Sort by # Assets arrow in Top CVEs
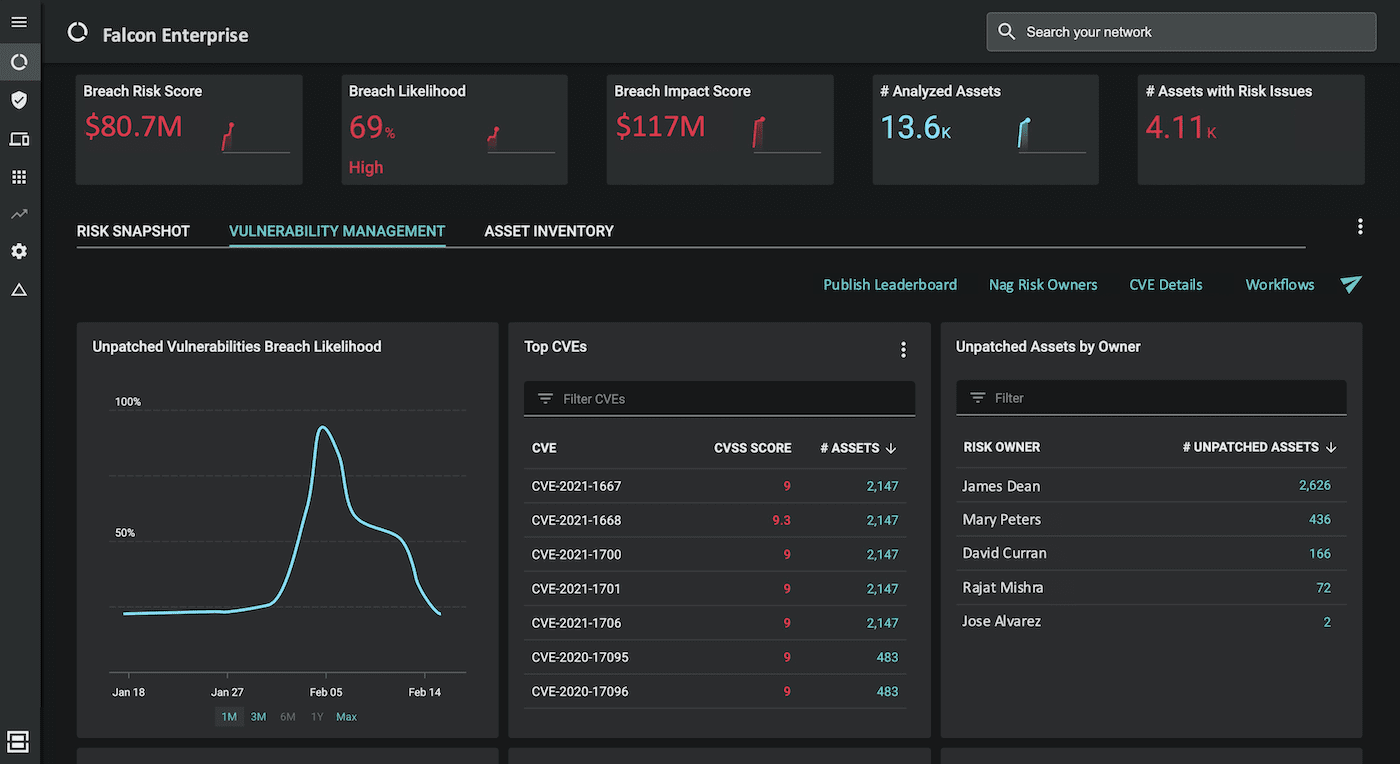The width and height of the screenshot is (1400, 764). coord(891,448)
